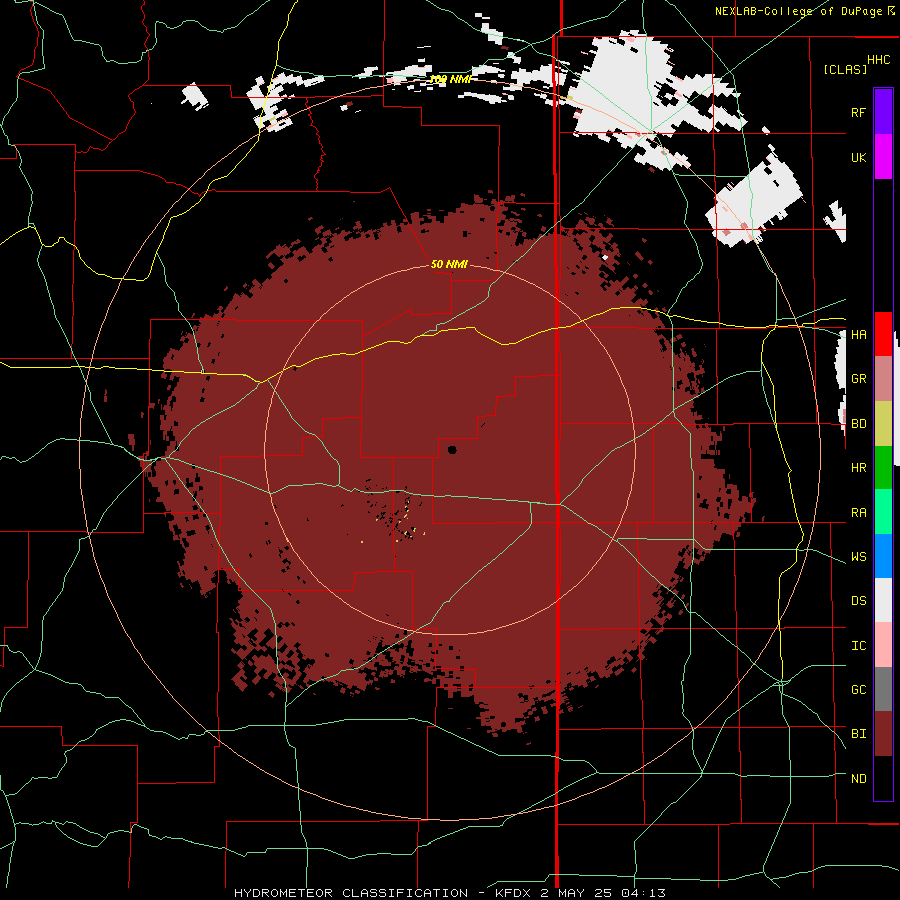900x900 pixels.
Task: Click the GC gray legend swatch
Action: tap(883, 689)
